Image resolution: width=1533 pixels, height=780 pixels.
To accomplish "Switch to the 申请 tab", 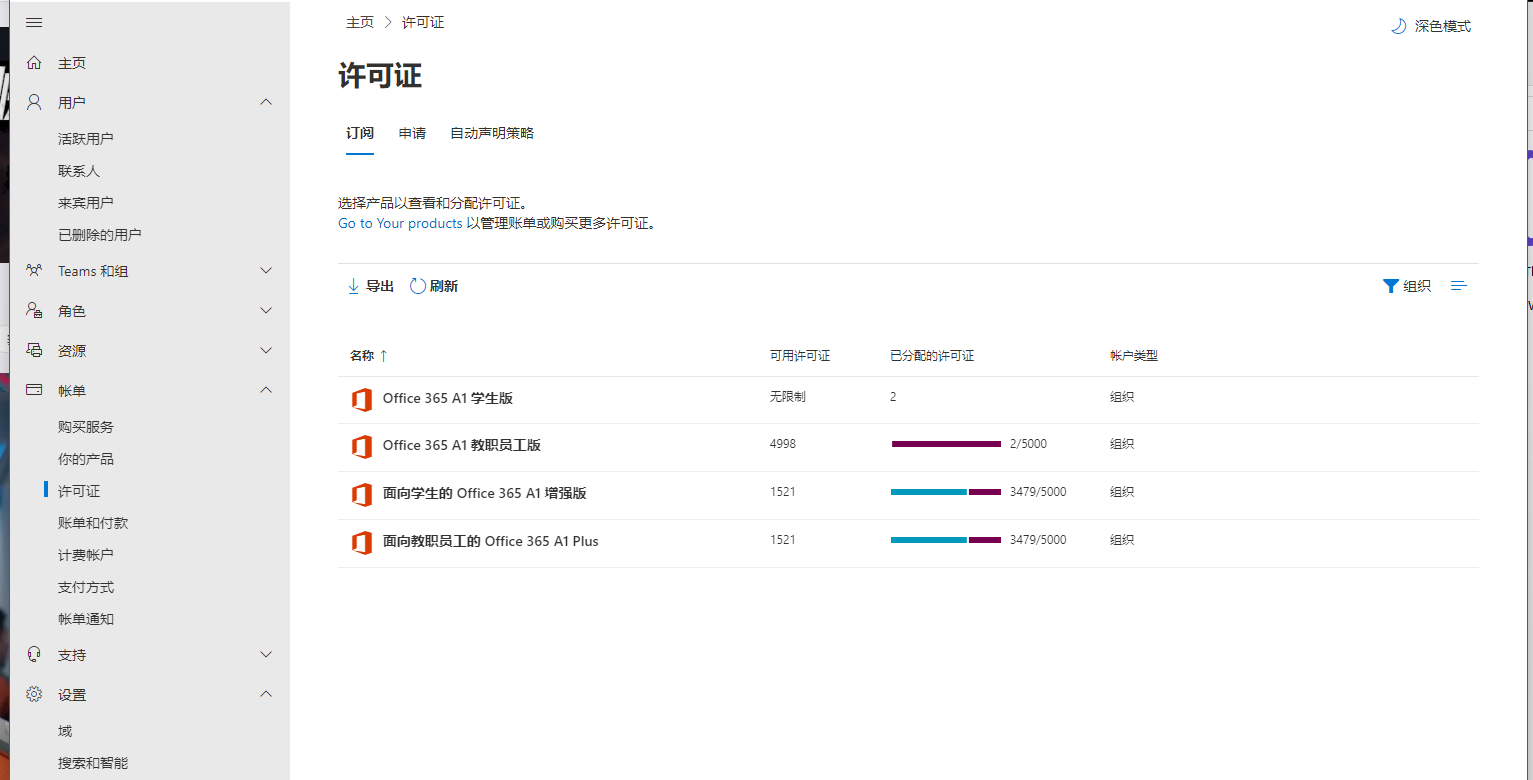I will pos(412,133).
